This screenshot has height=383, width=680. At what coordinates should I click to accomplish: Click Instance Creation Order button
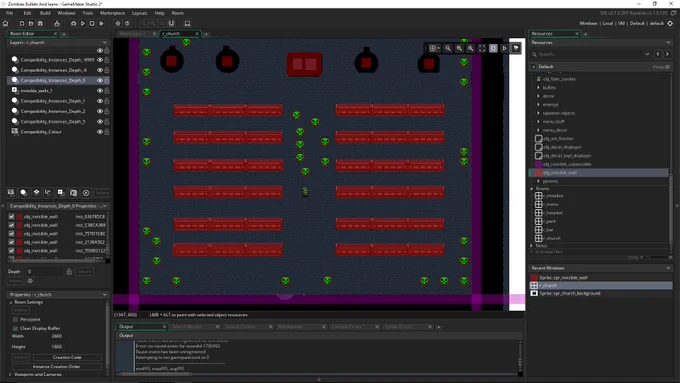point(57,367)
